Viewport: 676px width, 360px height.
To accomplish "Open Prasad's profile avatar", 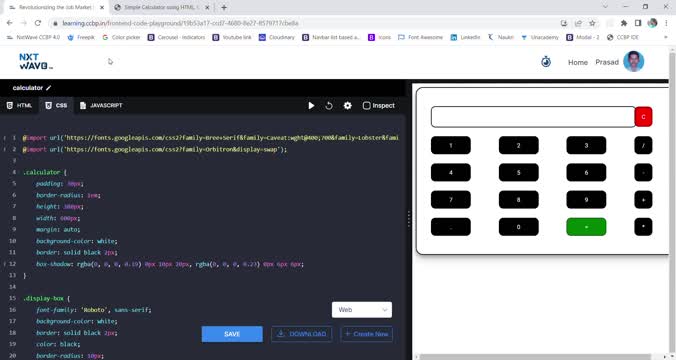I will (x=633, y=61).
